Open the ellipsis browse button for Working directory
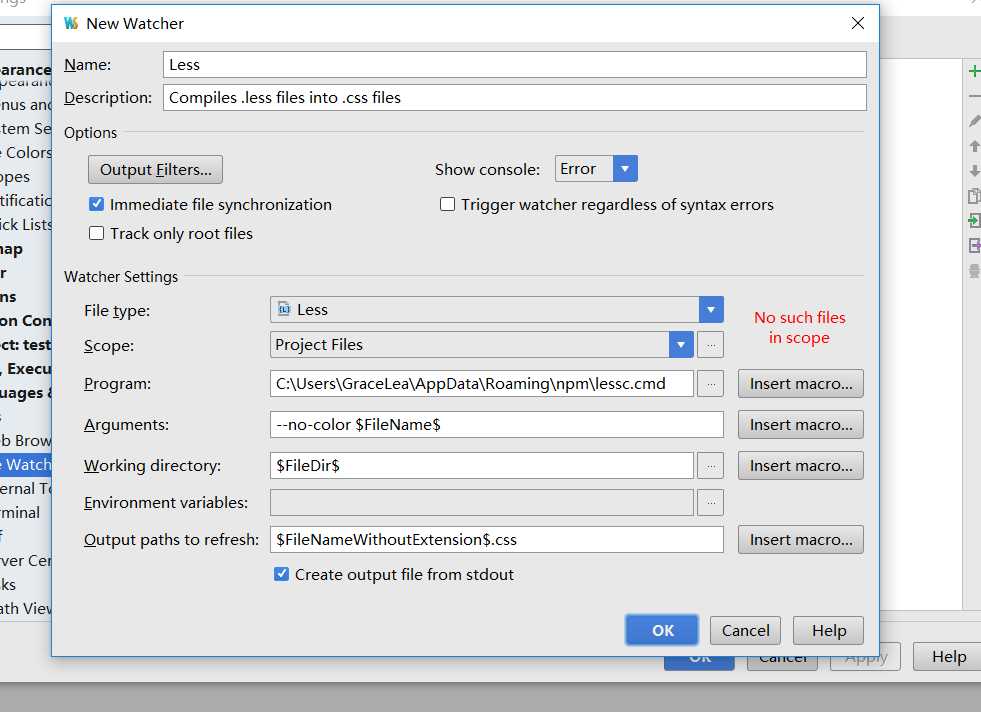Image resolution: width=981 pixels, height=712 pixels. (x=711, y=465)
